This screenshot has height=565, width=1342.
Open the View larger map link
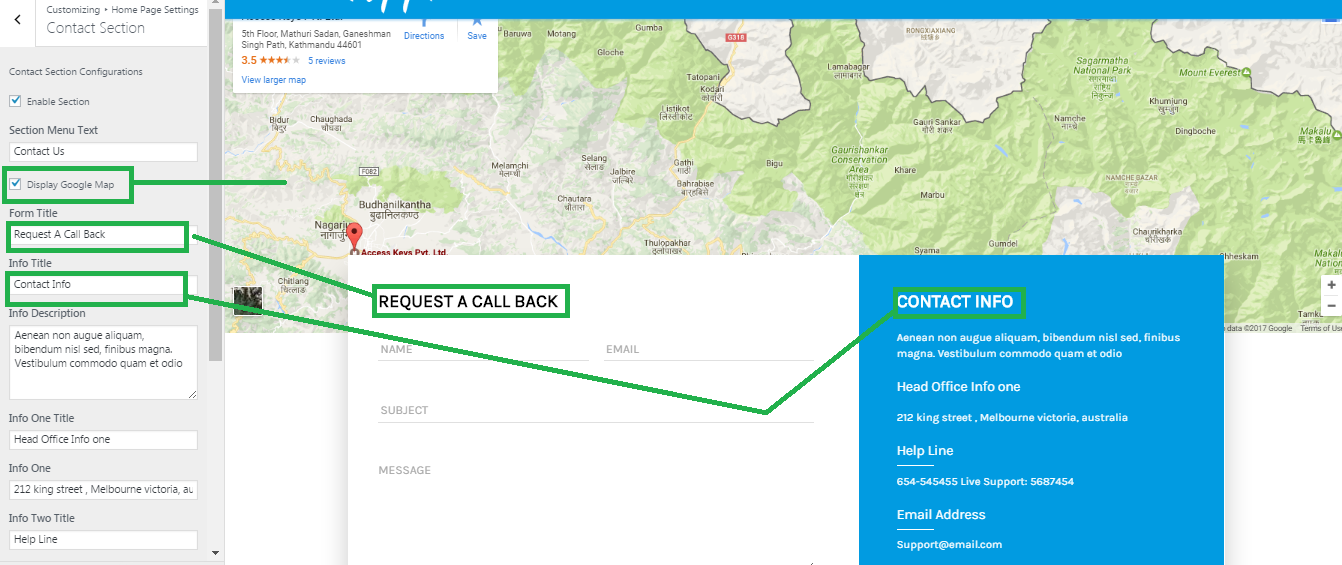pyautogui.click(x=274, y=80)
